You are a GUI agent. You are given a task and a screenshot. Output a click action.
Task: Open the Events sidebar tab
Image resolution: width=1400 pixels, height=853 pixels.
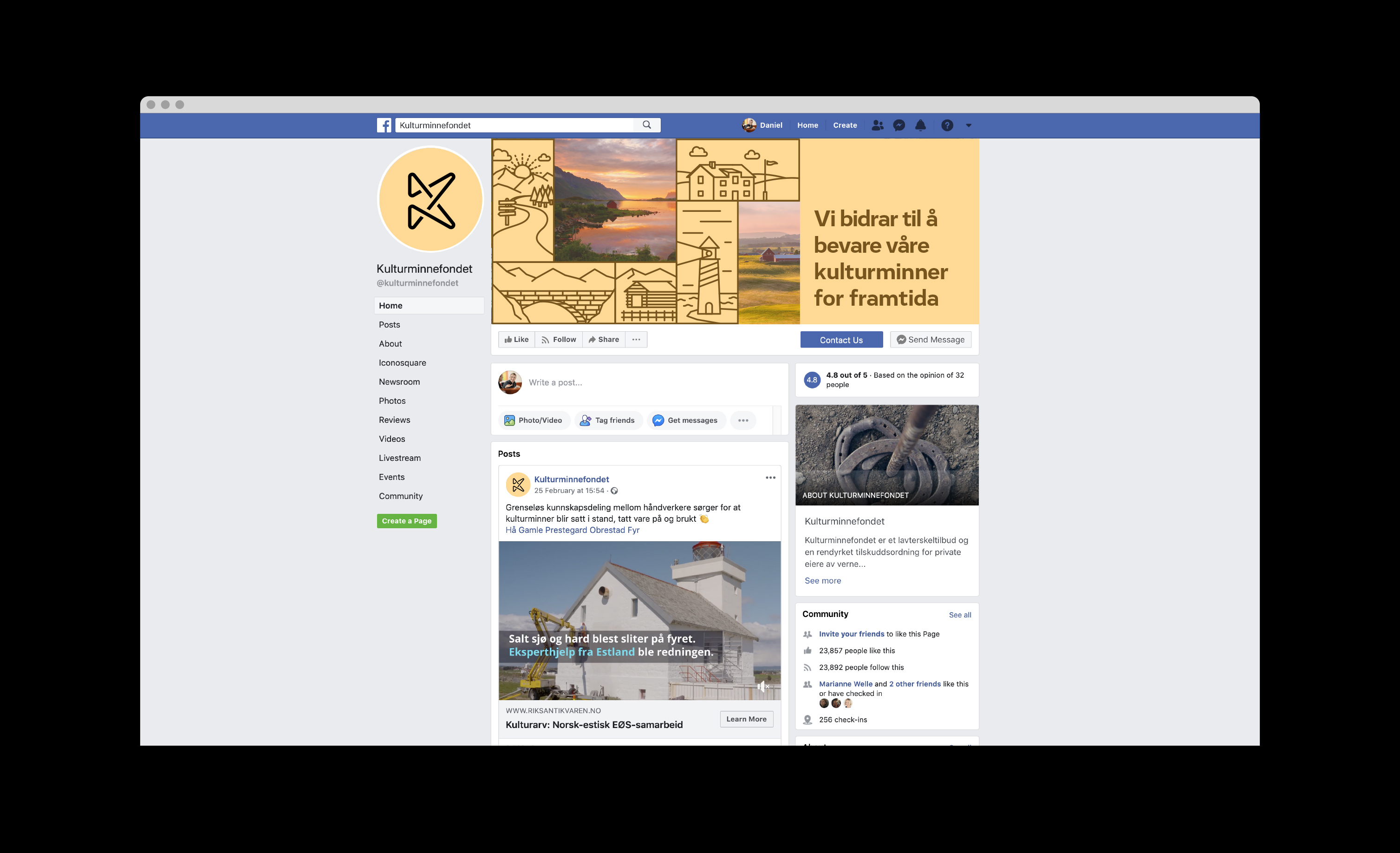pyautogui.click(x=391, y=477)
